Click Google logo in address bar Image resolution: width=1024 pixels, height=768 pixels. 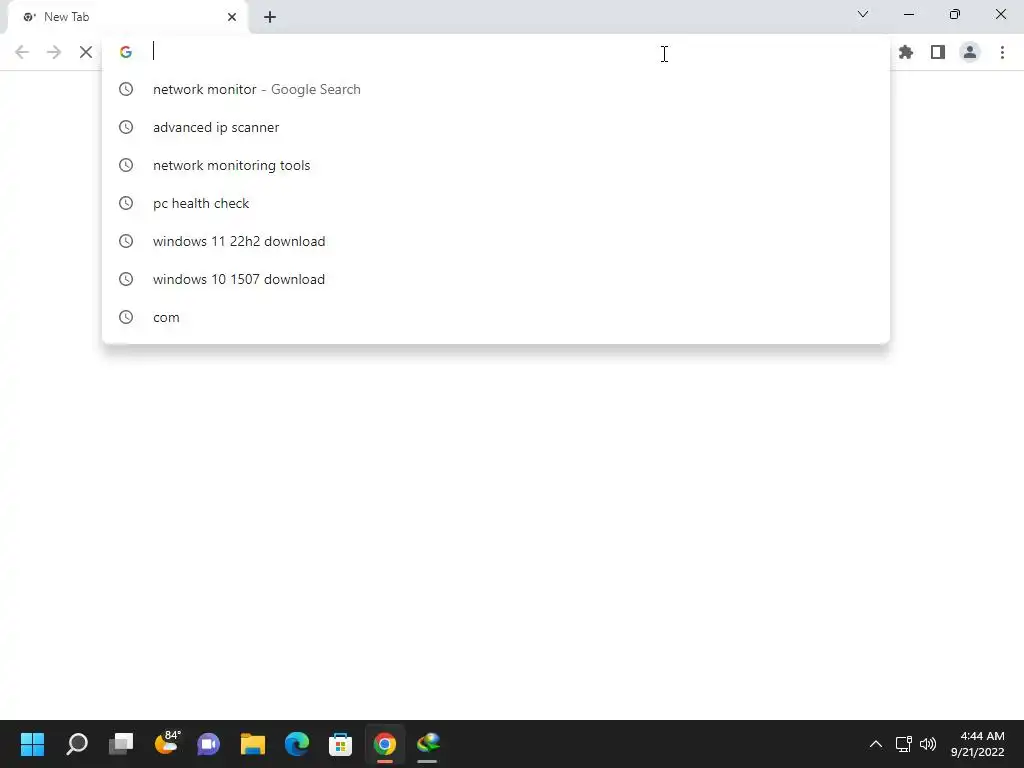(126, 52)
